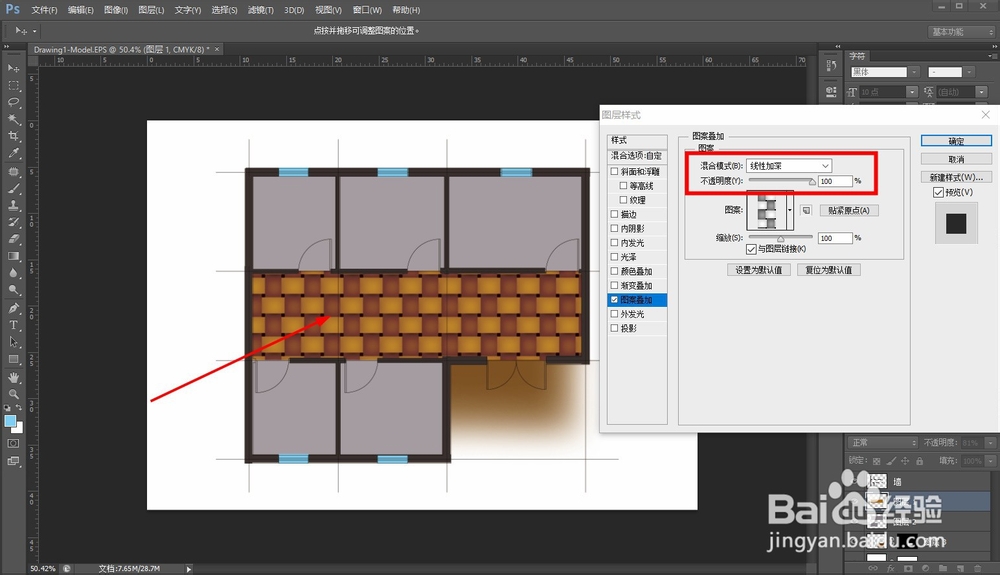This screenshot has height=575, width=1000.
Task: Enable 纹理 checkbox
Action: pyautogui.click(x=624, y=200)
